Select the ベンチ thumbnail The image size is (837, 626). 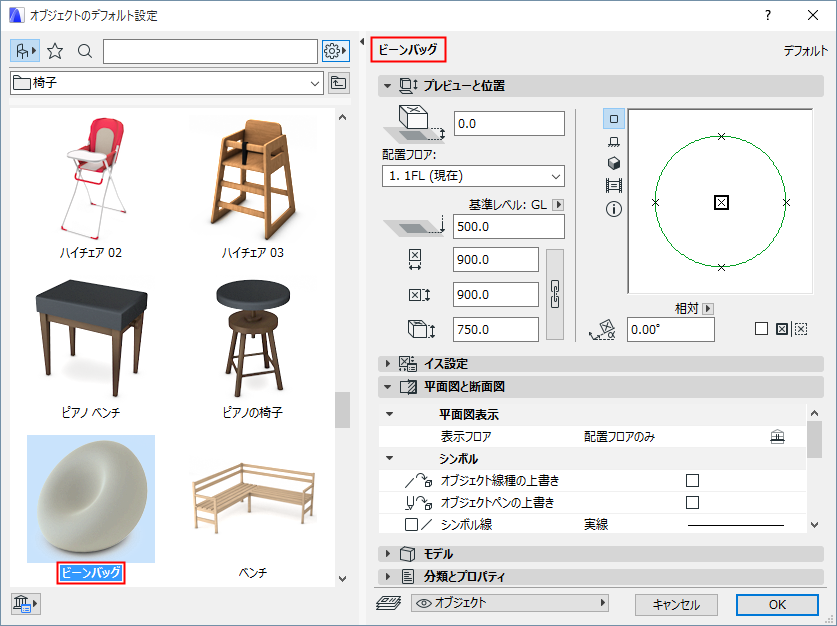click(x=252, y=498)
